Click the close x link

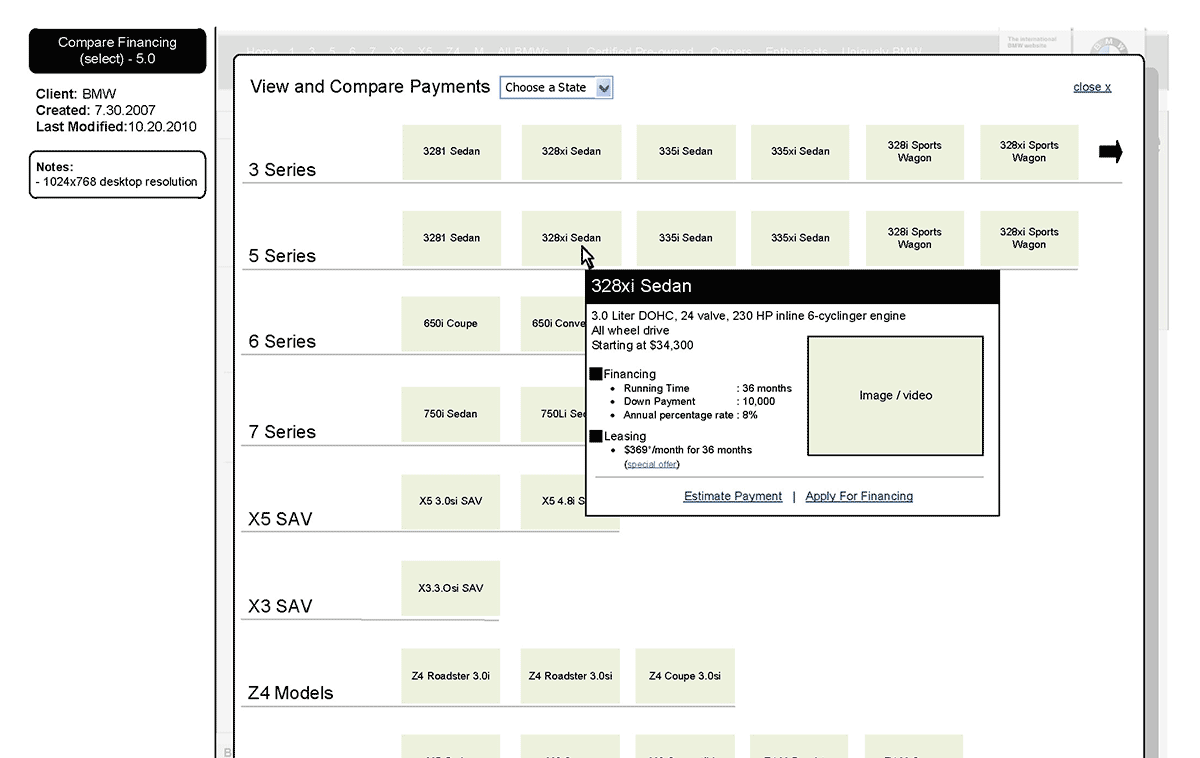tap(1092, 87)
